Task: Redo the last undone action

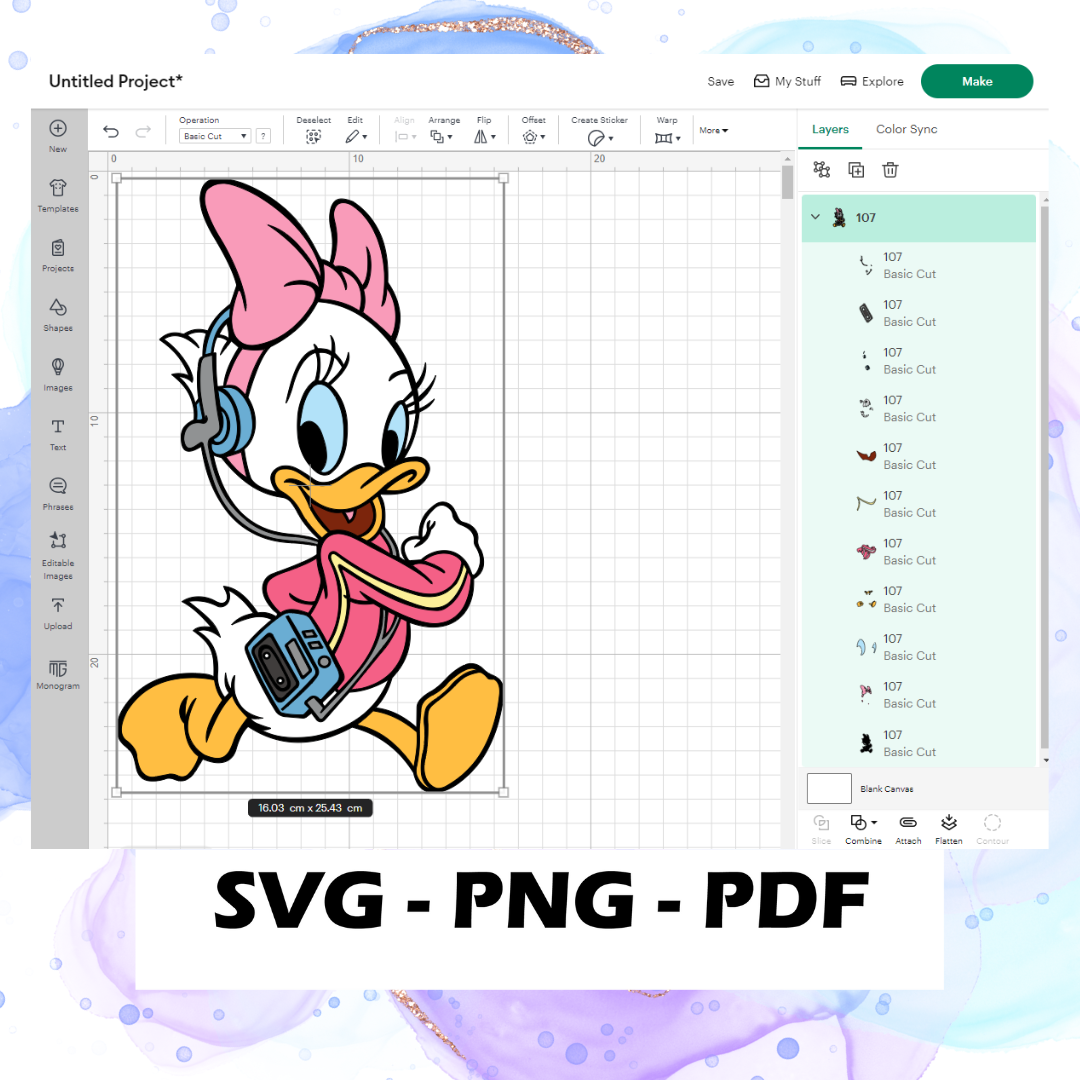Action: tap(143, 132)
